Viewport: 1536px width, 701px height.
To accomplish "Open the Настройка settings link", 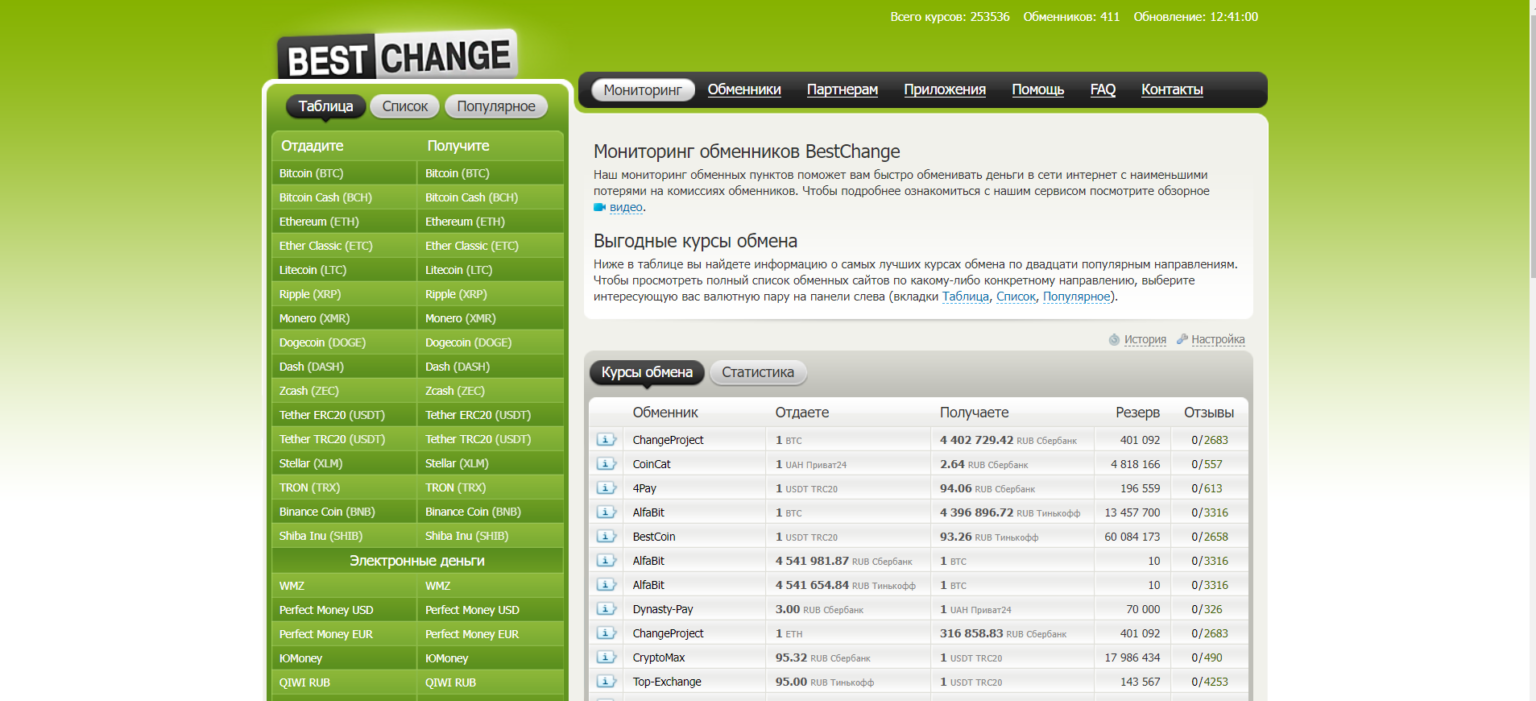I will pos(1218,339).
